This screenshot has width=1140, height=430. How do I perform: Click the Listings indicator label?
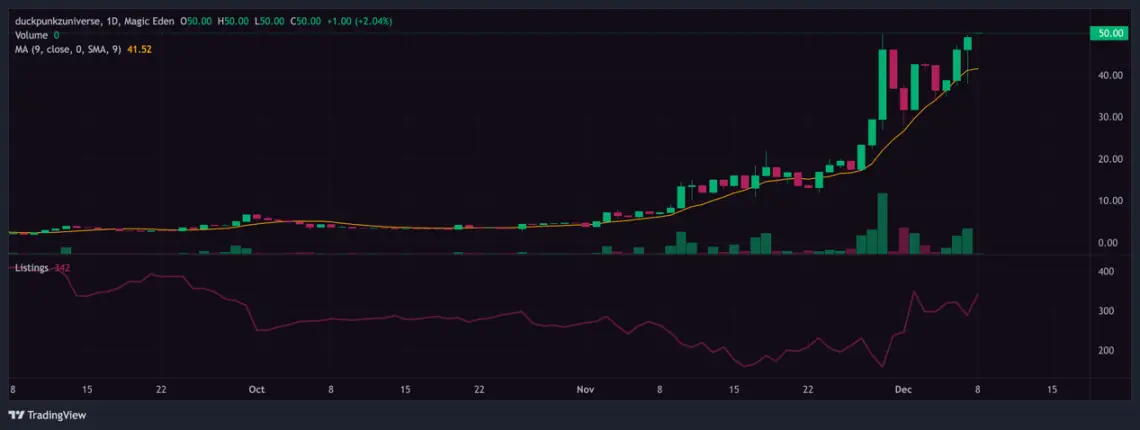[x=31, y=268]
